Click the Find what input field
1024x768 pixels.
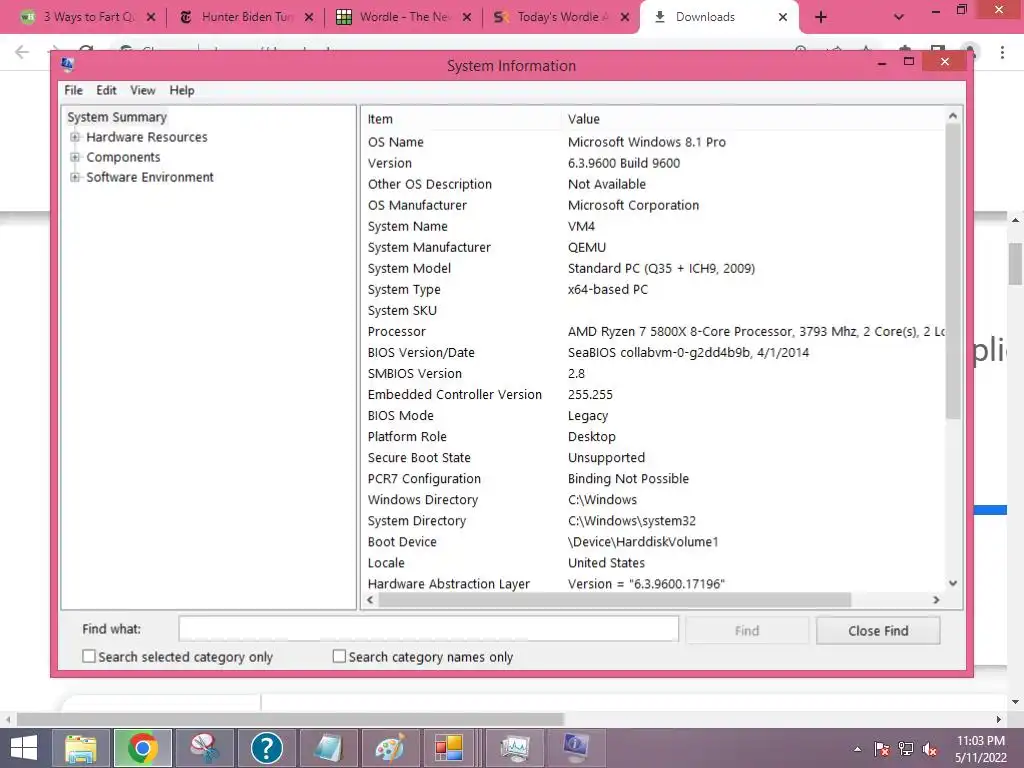[x=428, y=629]
